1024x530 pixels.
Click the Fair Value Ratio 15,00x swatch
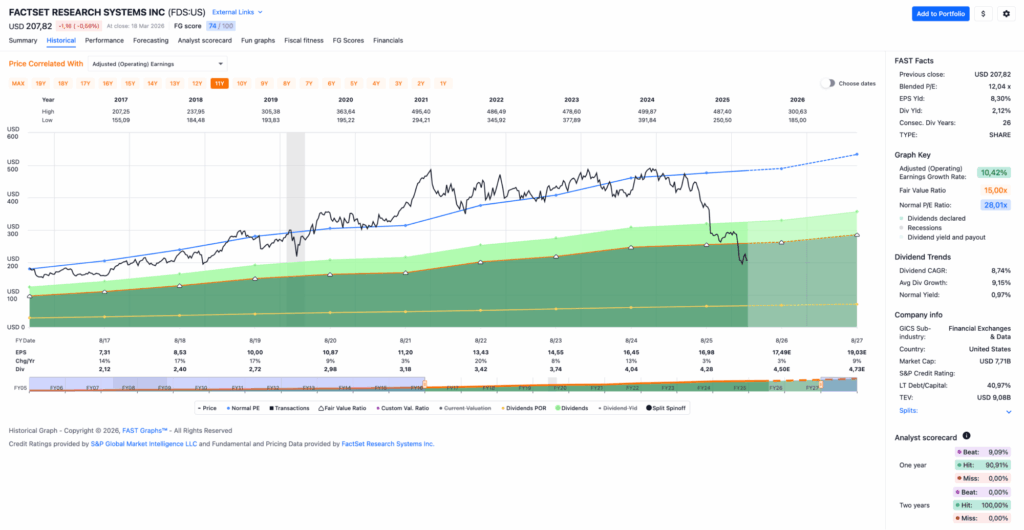coord(993,189)
